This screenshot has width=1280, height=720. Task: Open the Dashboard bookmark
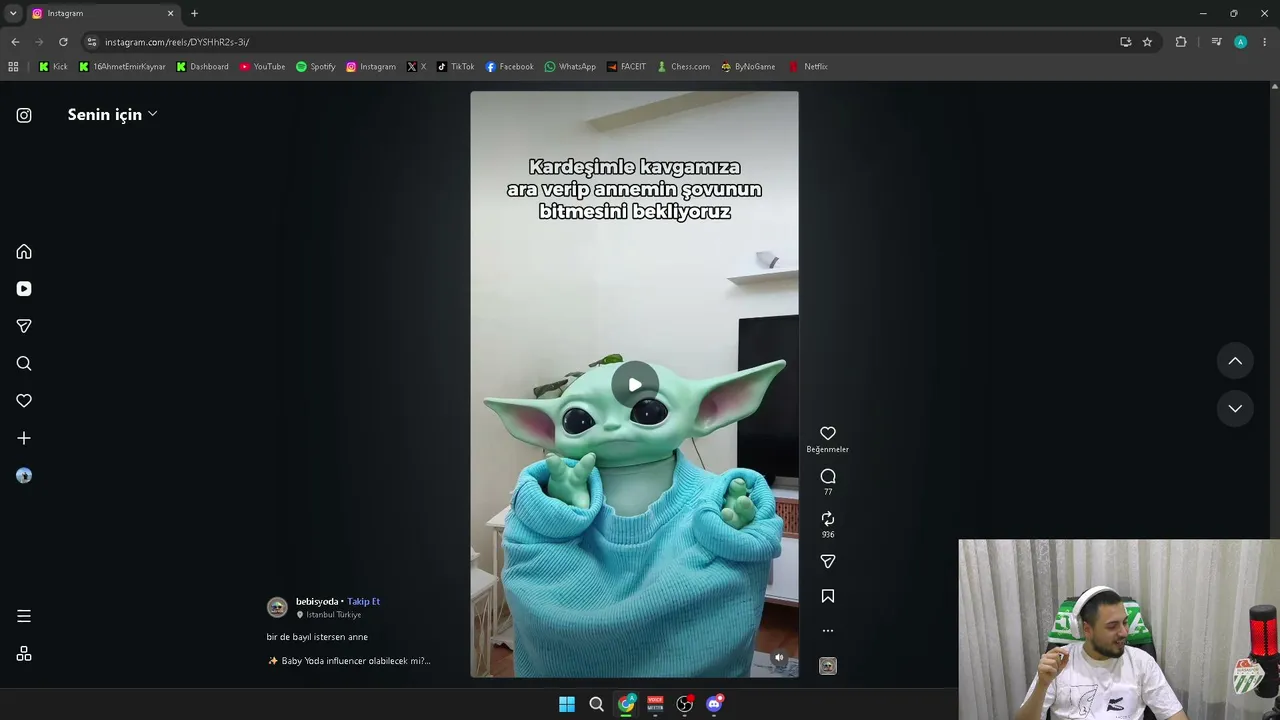[x=202, y=67]
